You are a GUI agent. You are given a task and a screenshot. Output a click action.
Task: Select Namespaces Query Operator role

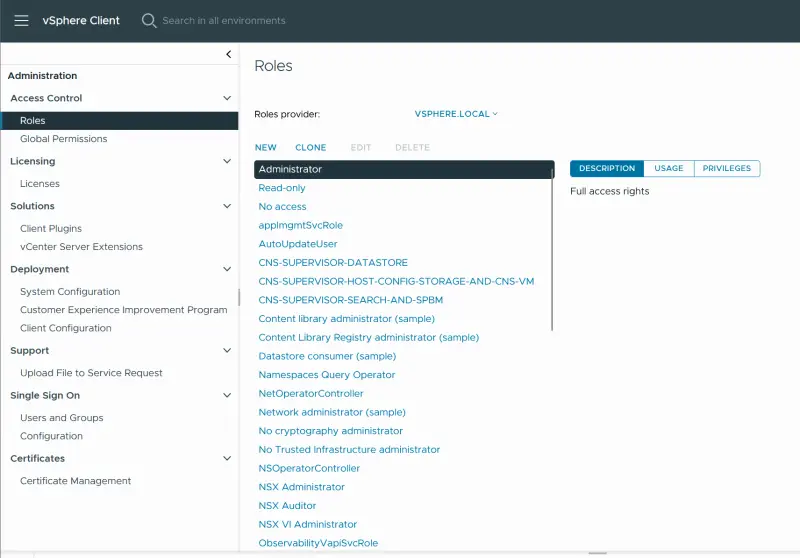tap(327, 375)
